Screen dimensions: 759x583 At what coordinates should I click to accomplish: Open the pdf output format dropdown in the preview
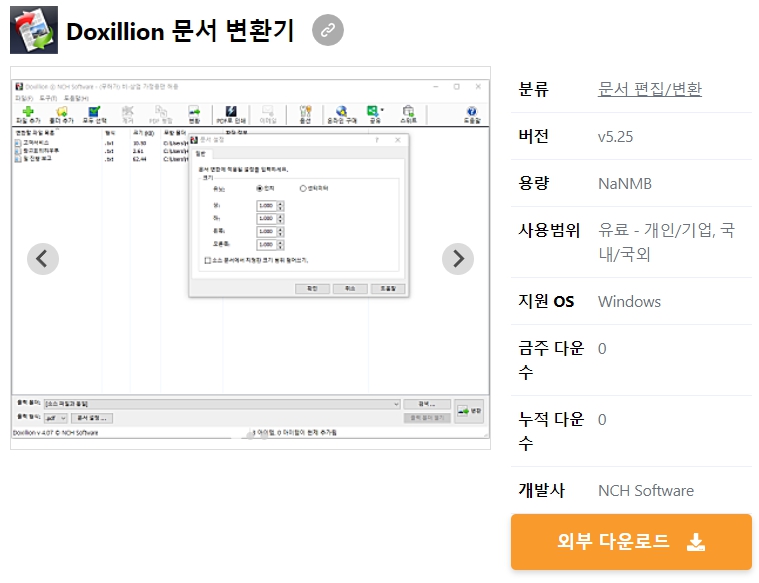pyautogui.click(x=56, y=418)
